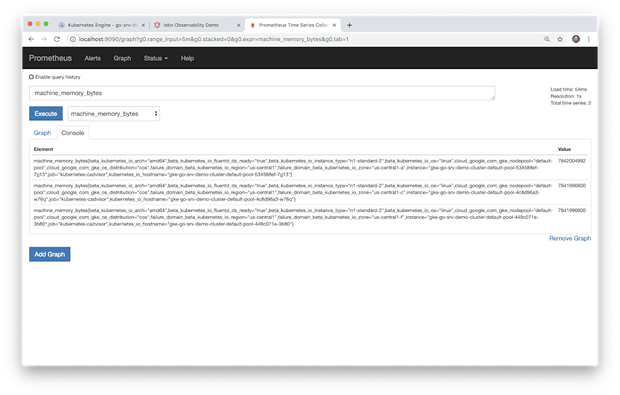Go back with browser back arrow
The image size is (620, 395).
(x=31, y=39)
